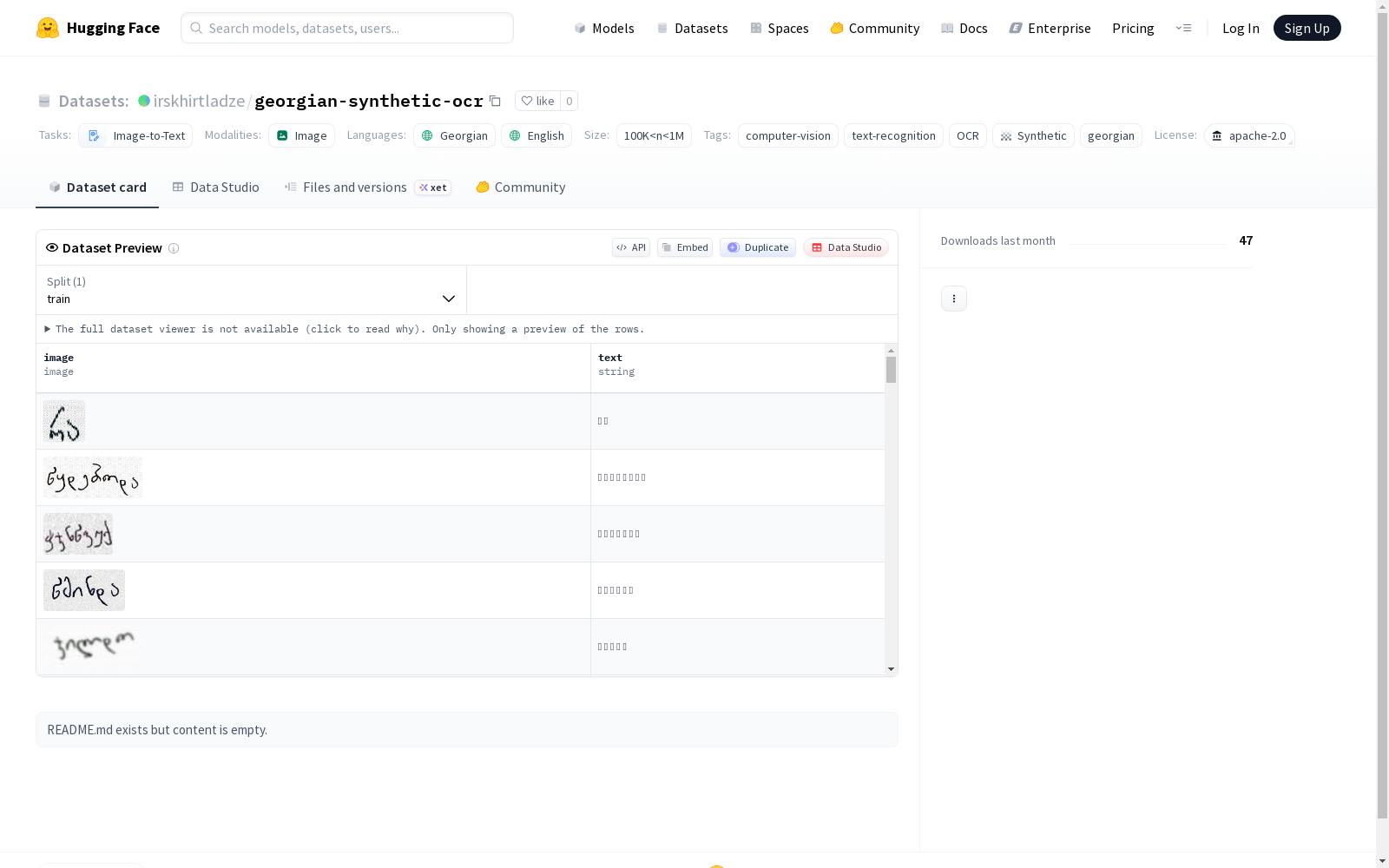The height and width of the screenshot is (868, 1389).
Task: Expand the full dataset viewer not available notice
Action: coord(345,329)
